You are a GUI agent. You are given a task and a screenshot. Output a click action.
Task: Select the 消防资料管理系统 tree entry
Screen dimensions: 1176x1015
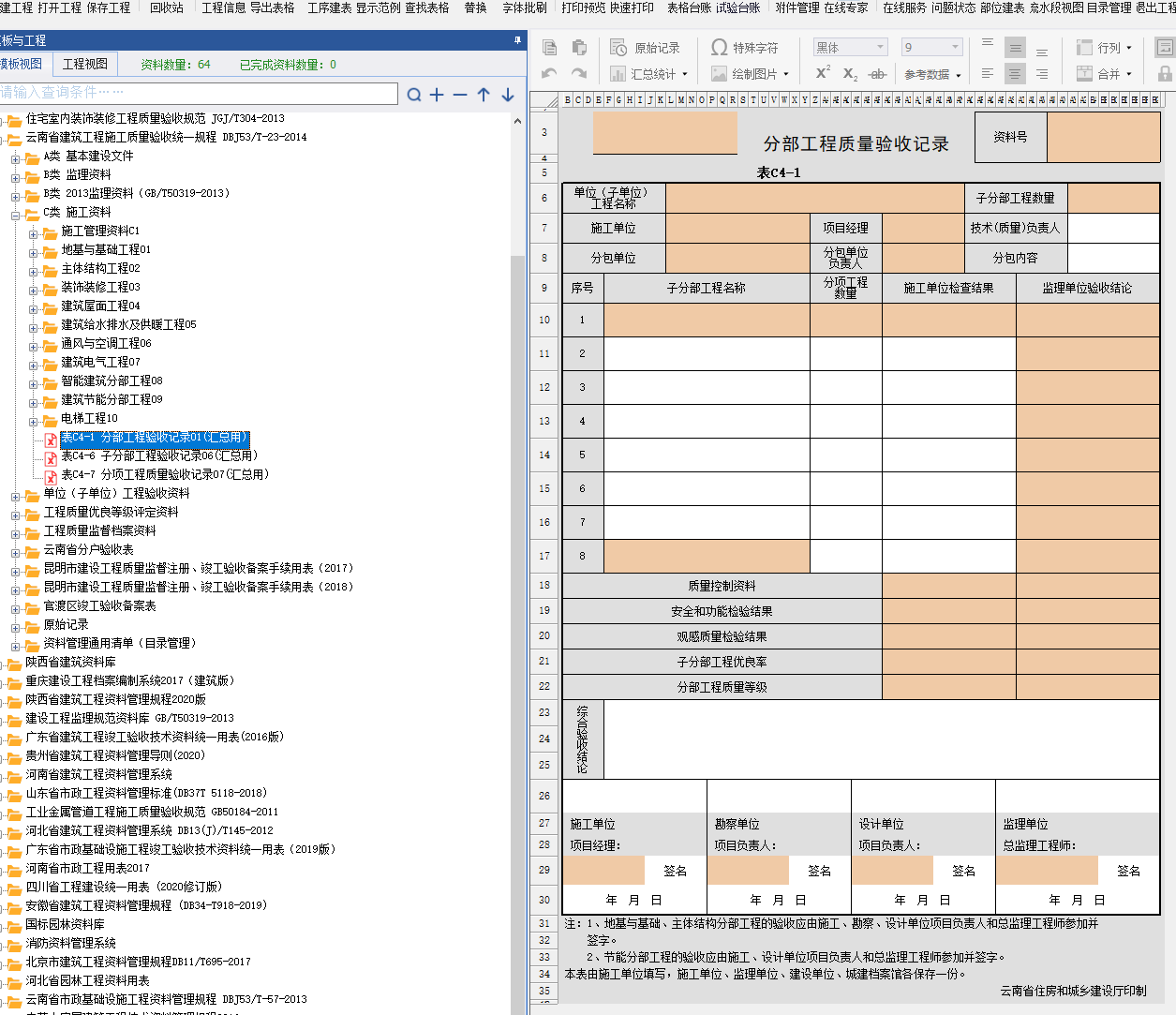pos(71,944)
